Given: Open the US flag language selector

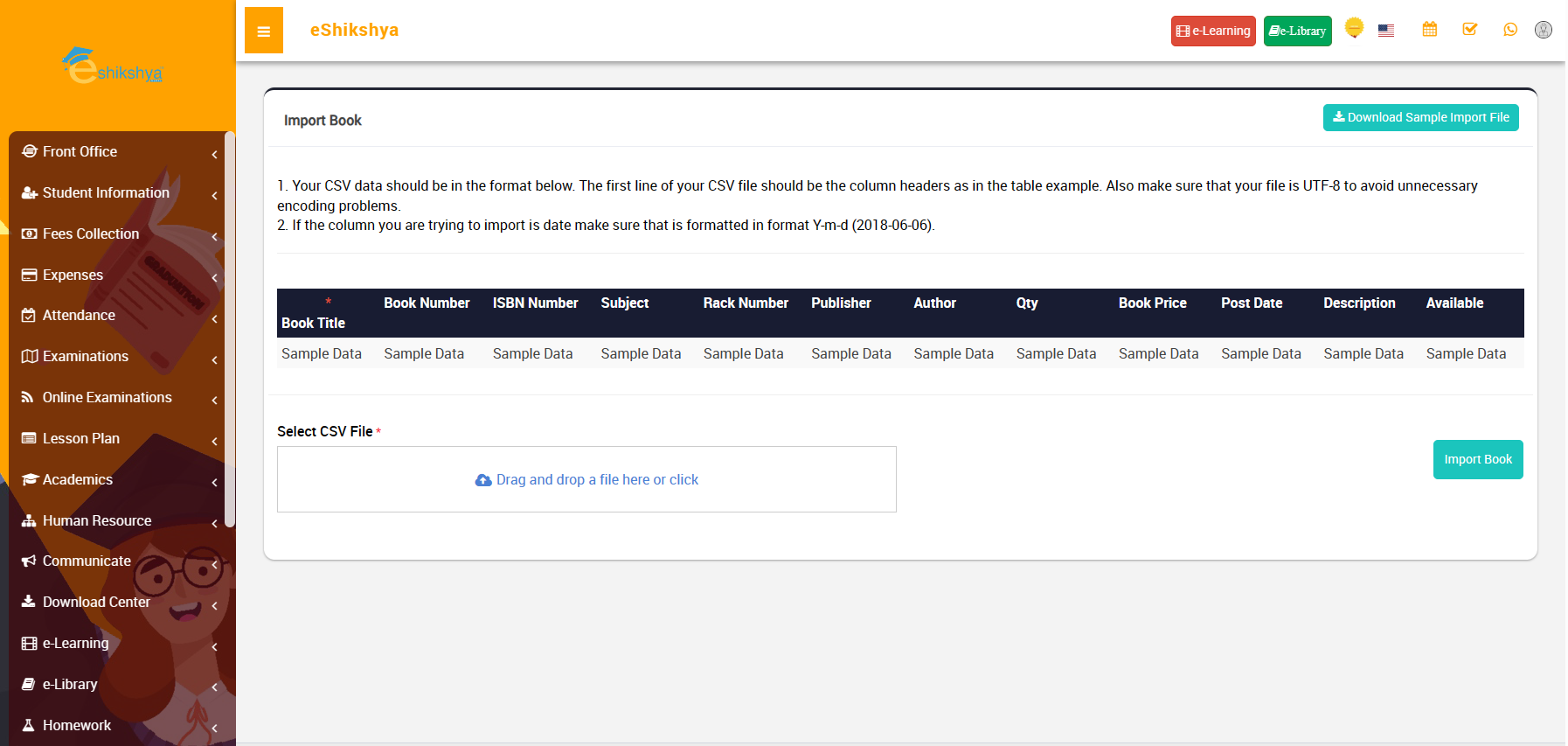Looking at the screenshot, I should coord(1385,31).
